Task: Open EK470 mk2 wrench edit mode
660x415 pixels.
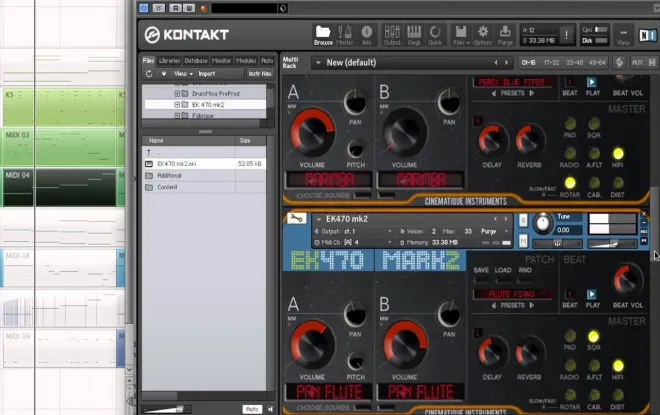Action: 296,218
